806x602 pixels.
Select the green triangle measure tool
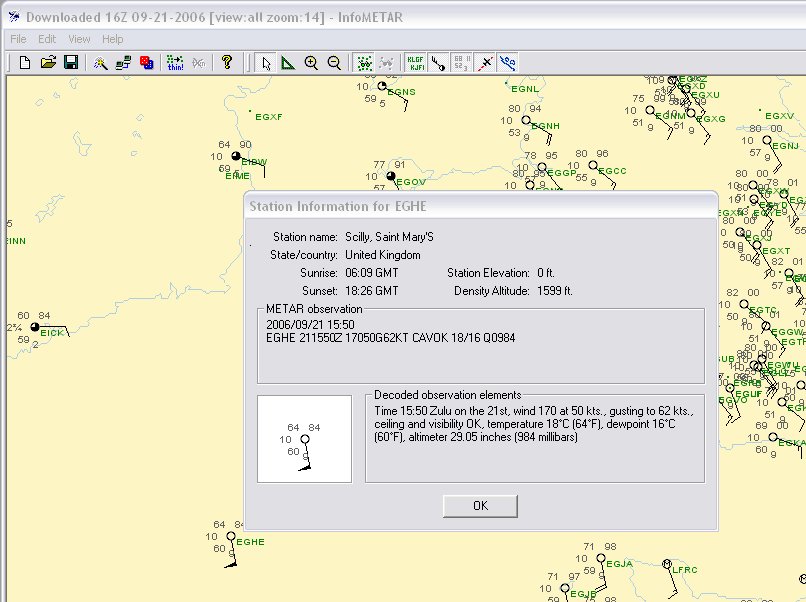pos(288,62)
